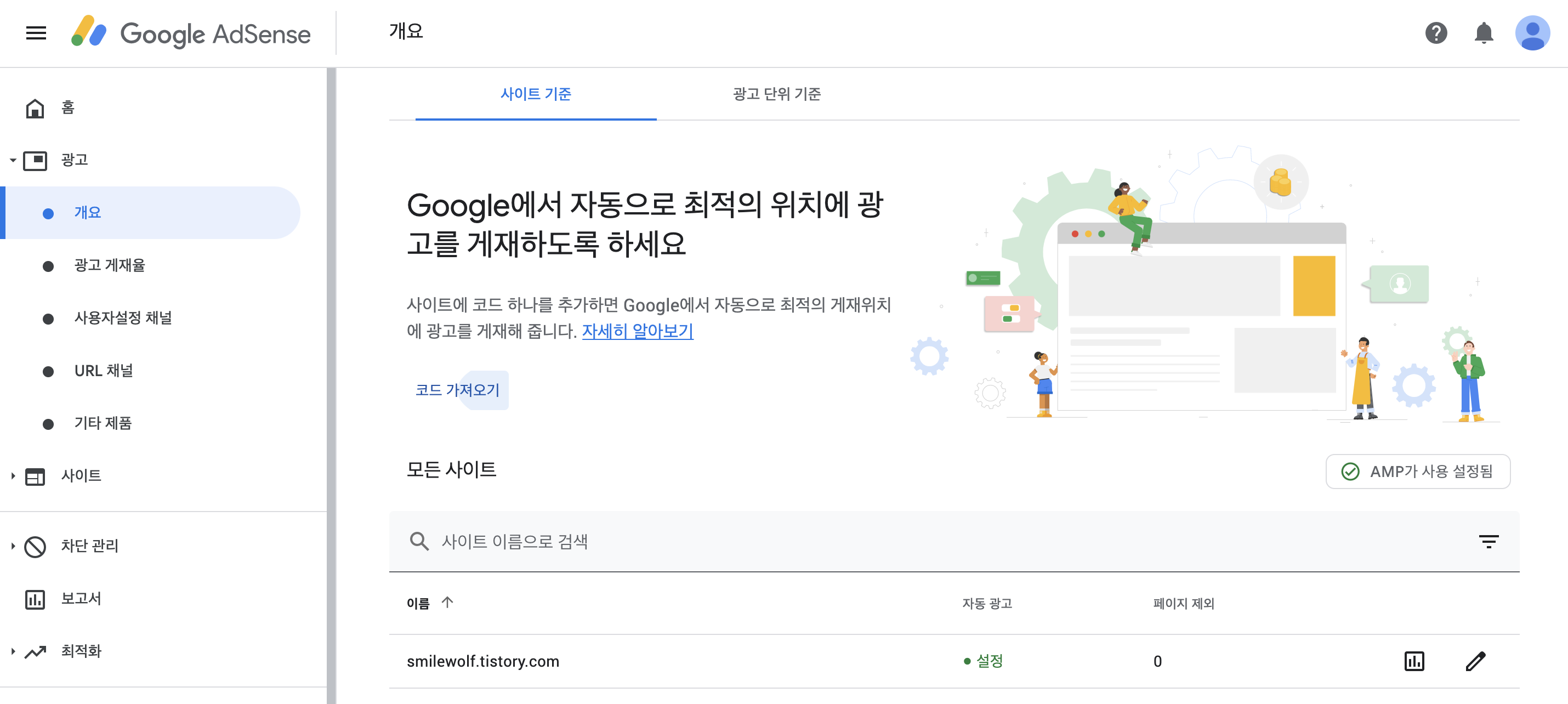
Task: Go to 홈 in the sidebar
Action: point(67,108)
